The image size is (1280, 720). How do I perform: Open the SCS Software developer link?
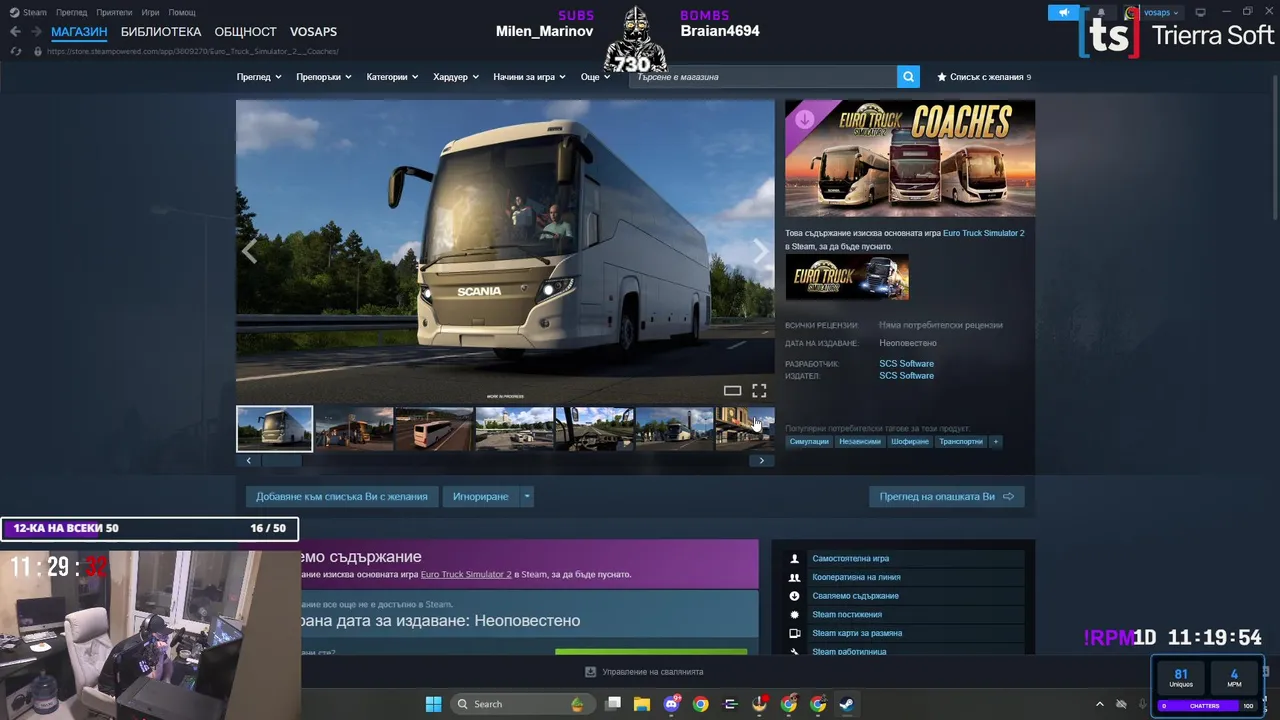pos(906,364)
